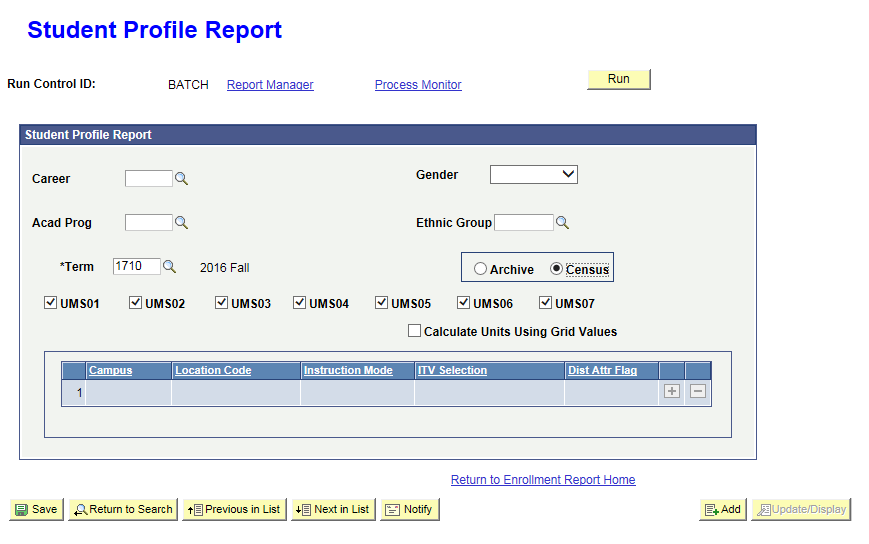Go to Next in List
This screenshot has height=544, width=869.
tap(333, 509)
